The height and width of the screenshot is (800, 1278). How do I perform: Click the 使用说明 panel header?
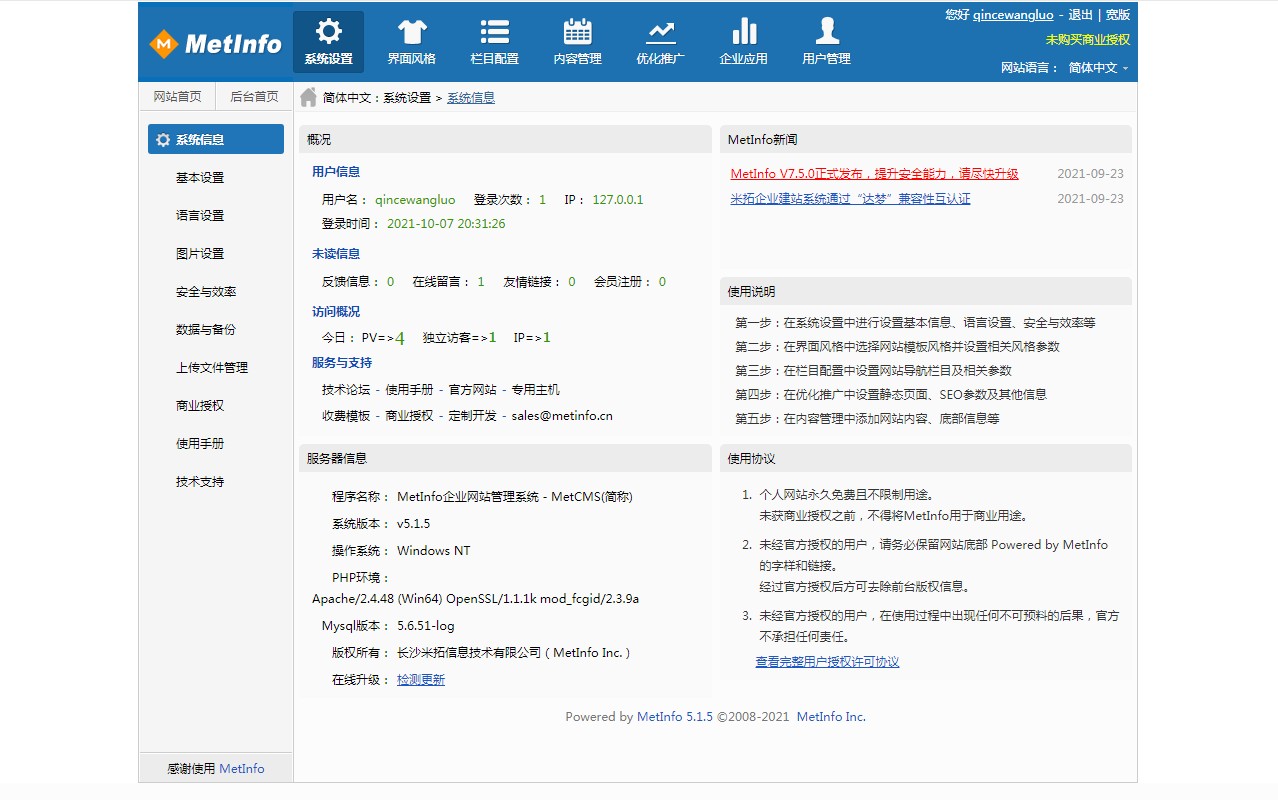pos(926,292)
